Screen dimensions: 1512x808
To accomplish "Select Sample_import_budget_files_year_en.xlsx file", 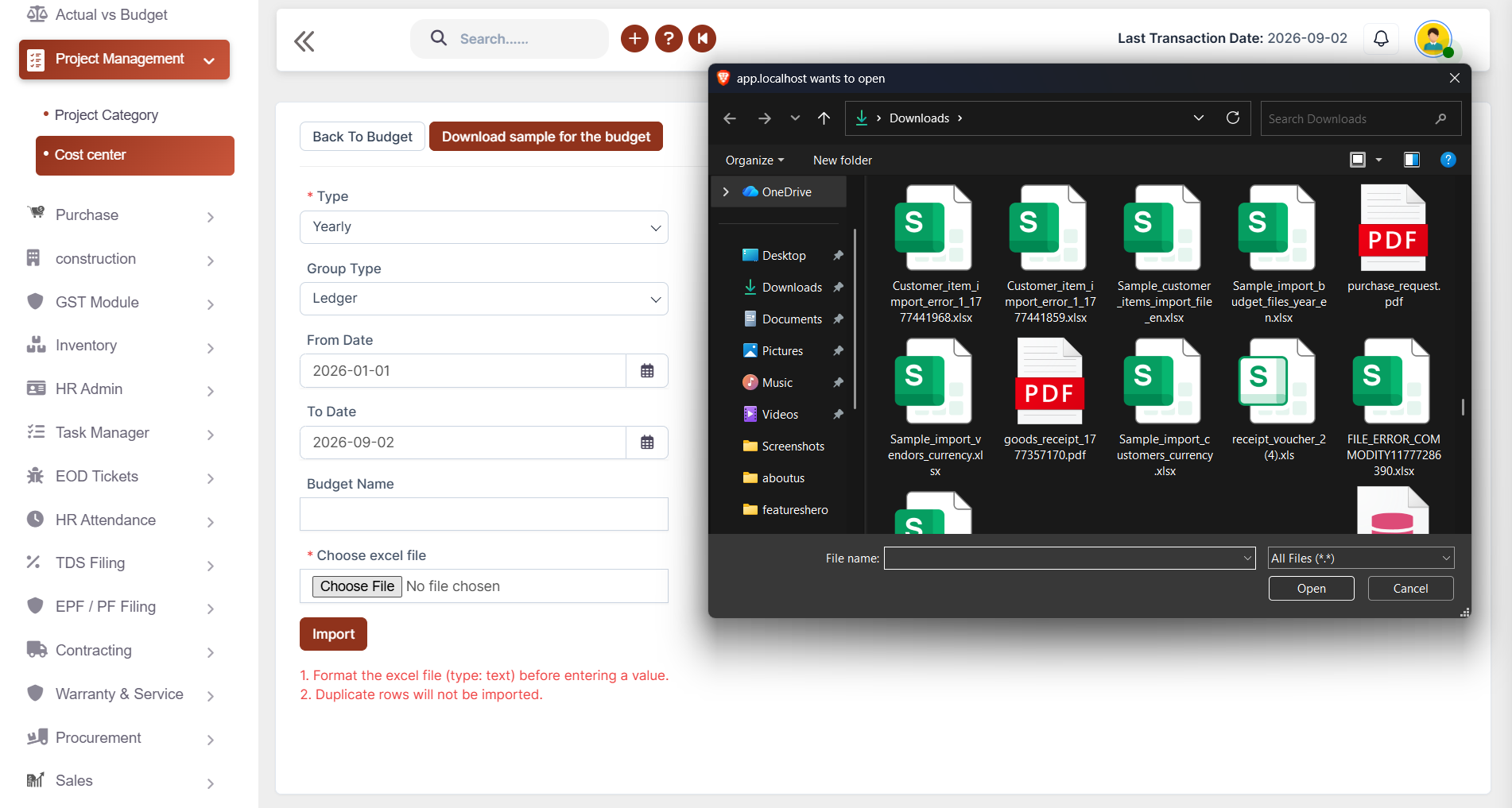I will pos(1279,254).
